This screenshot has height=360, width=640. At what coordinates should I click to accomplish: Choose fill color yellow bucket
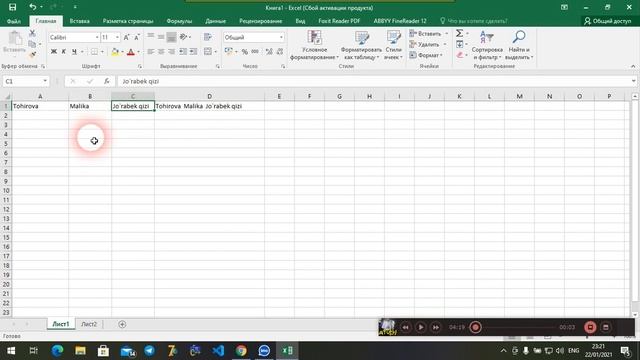pyautogui.click(x=115, y=51)
